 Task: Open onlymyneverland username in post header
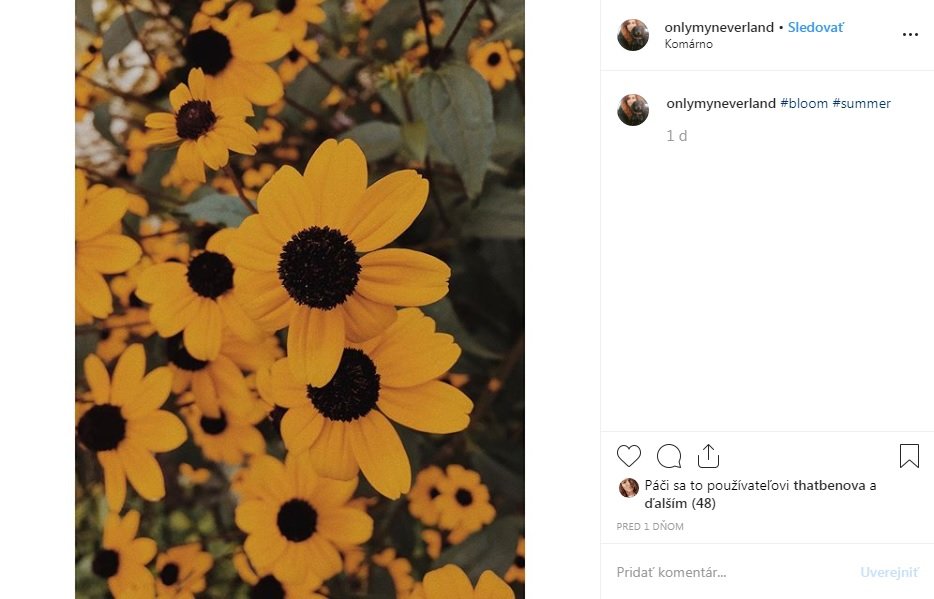point(719,27)
